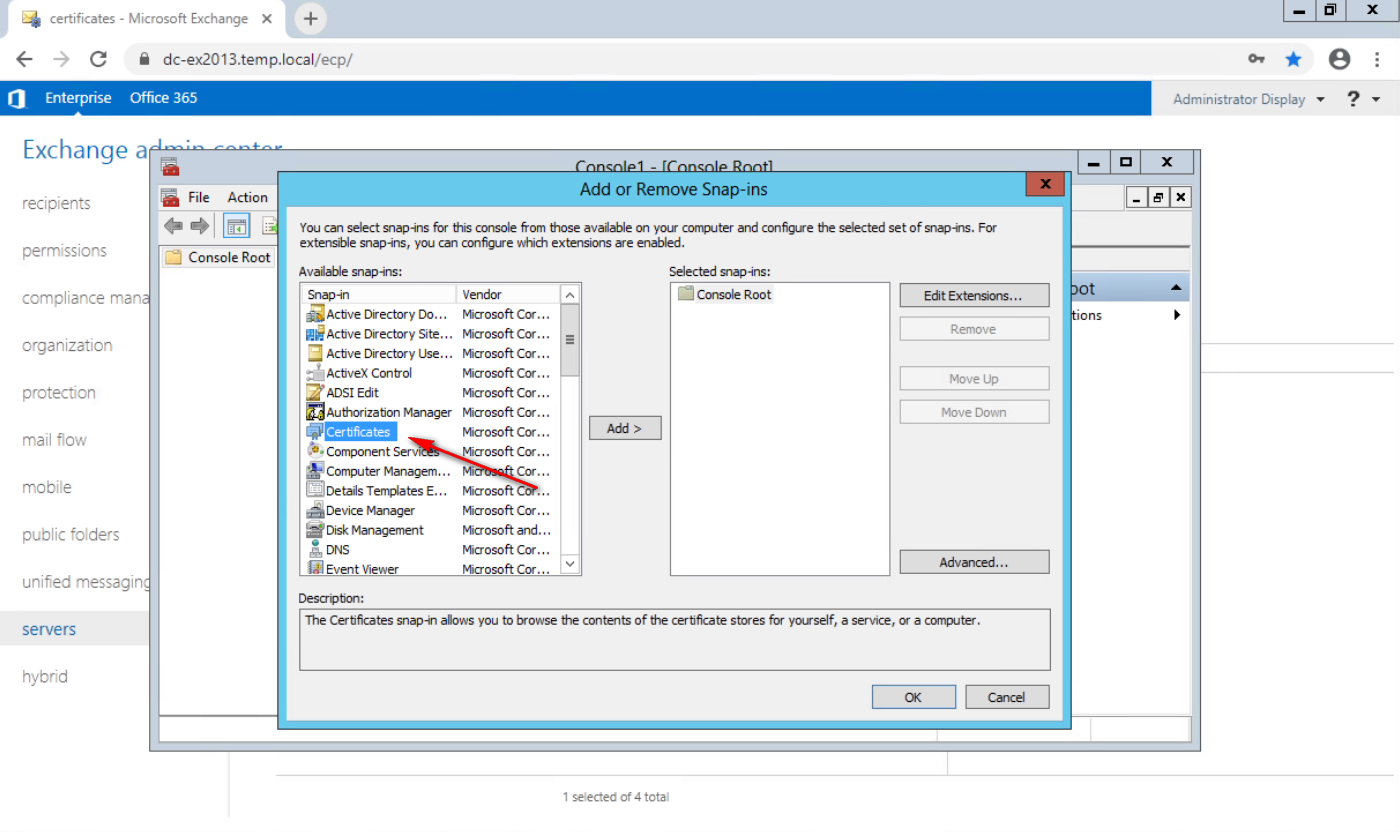The width and height of the screenshot is (1400, 832).
Task: Select the DNS snap-in icon
Action: coord(315,550)
